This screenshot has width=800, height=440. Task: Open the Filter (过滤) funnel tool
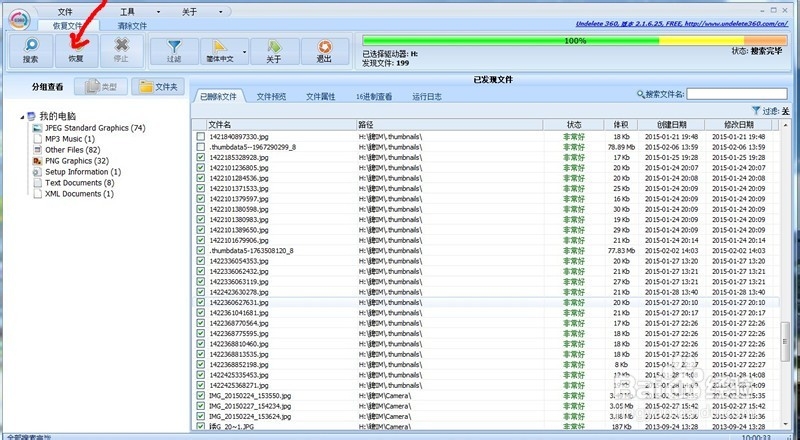click(174, 51)
